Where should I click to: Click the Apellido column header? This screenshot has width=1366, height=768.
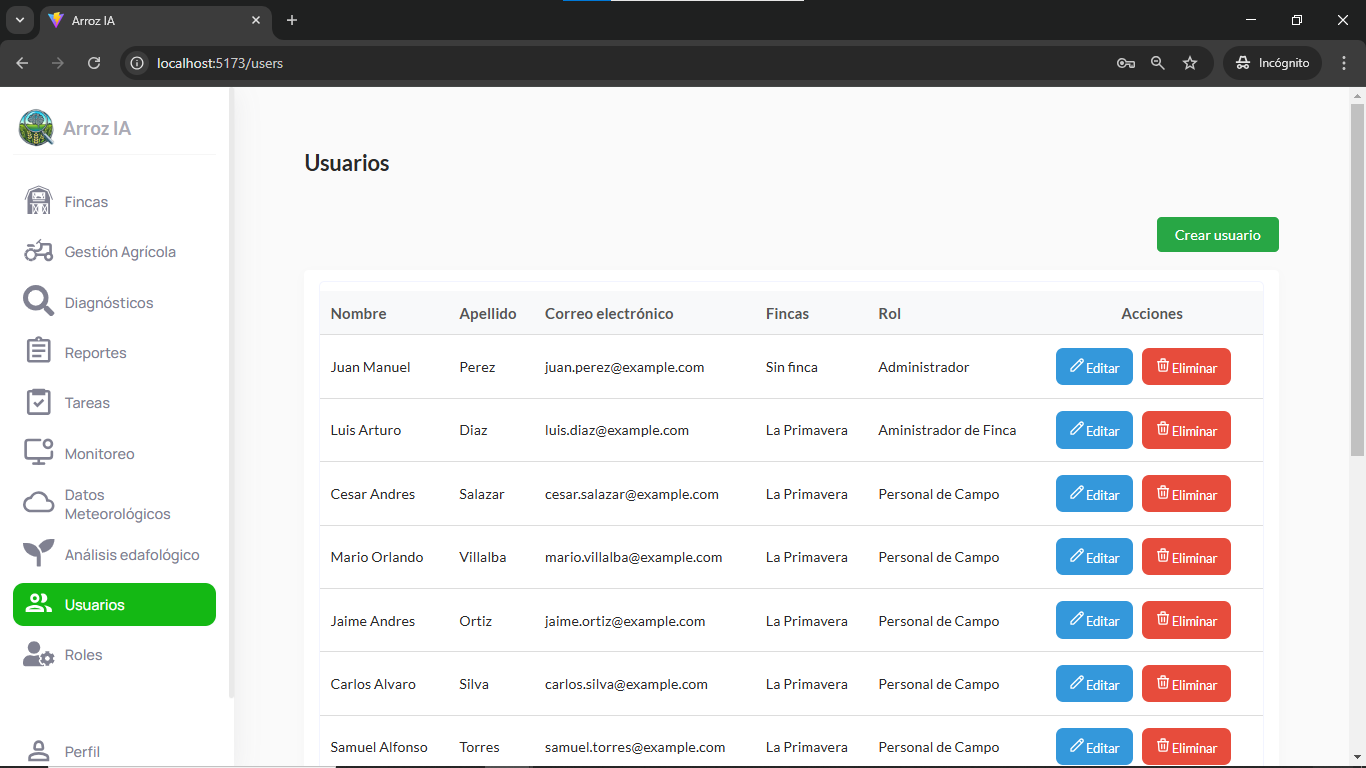(x=488, y=313)
